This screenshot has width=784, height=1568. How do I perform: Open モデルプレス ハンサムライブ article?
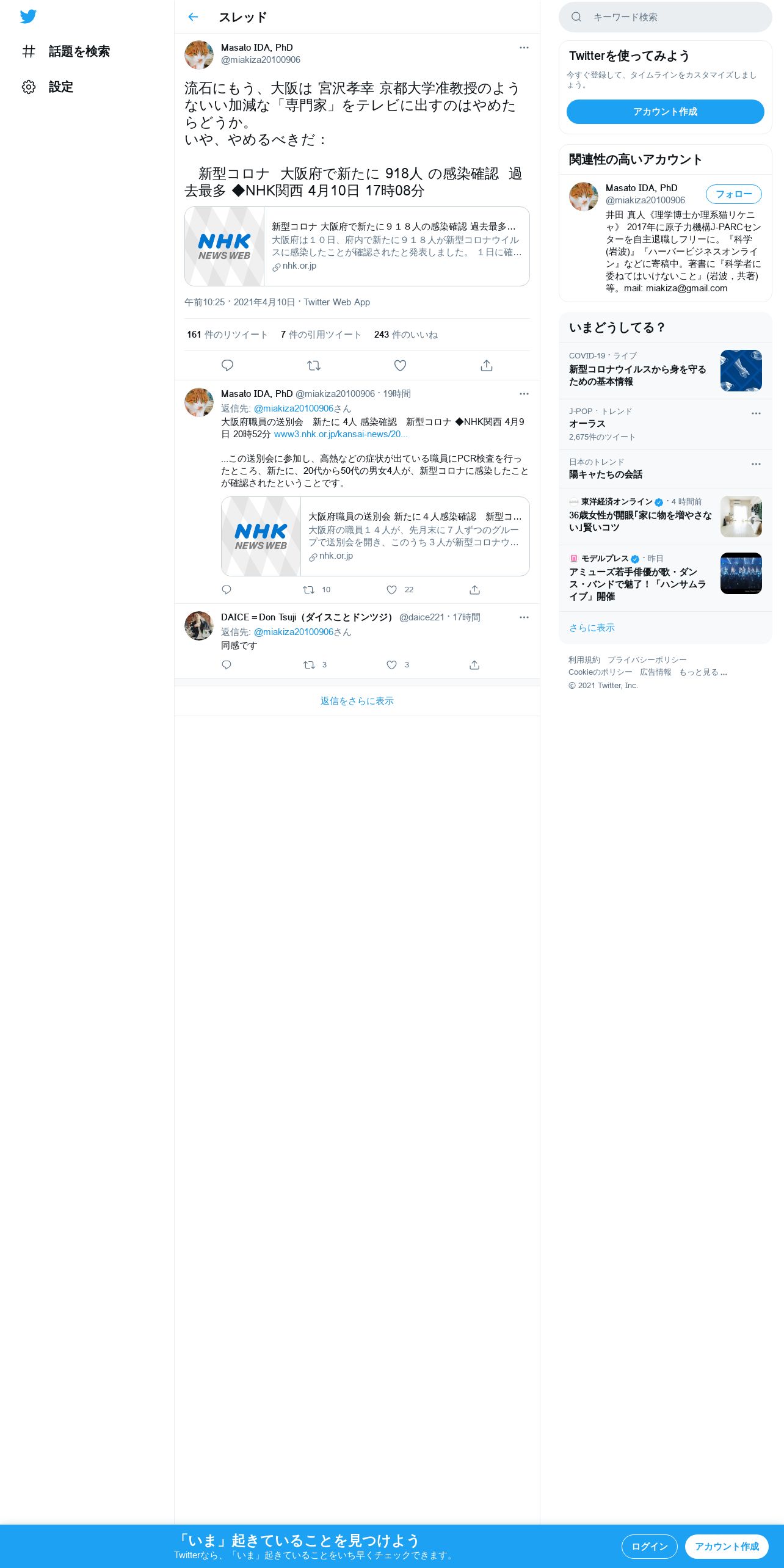666,578
